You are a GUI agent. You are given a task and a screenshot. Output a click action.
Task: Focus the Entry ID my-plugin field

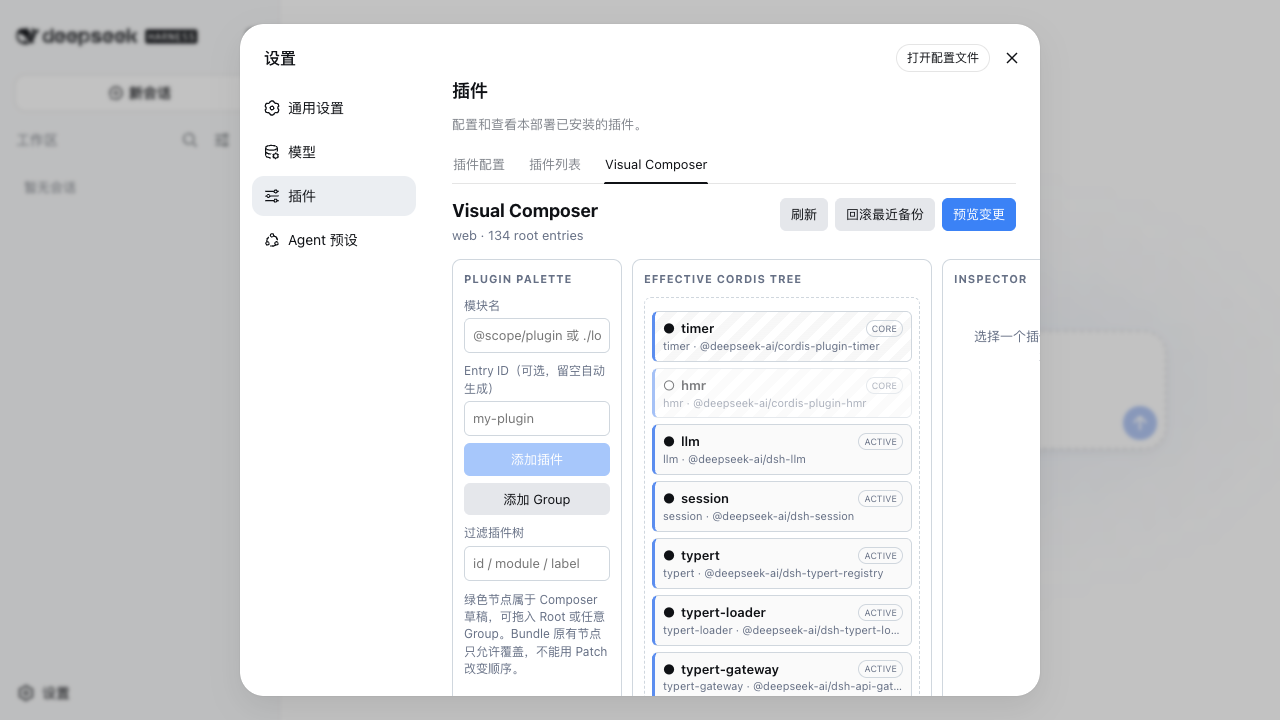tap(537, 418)
